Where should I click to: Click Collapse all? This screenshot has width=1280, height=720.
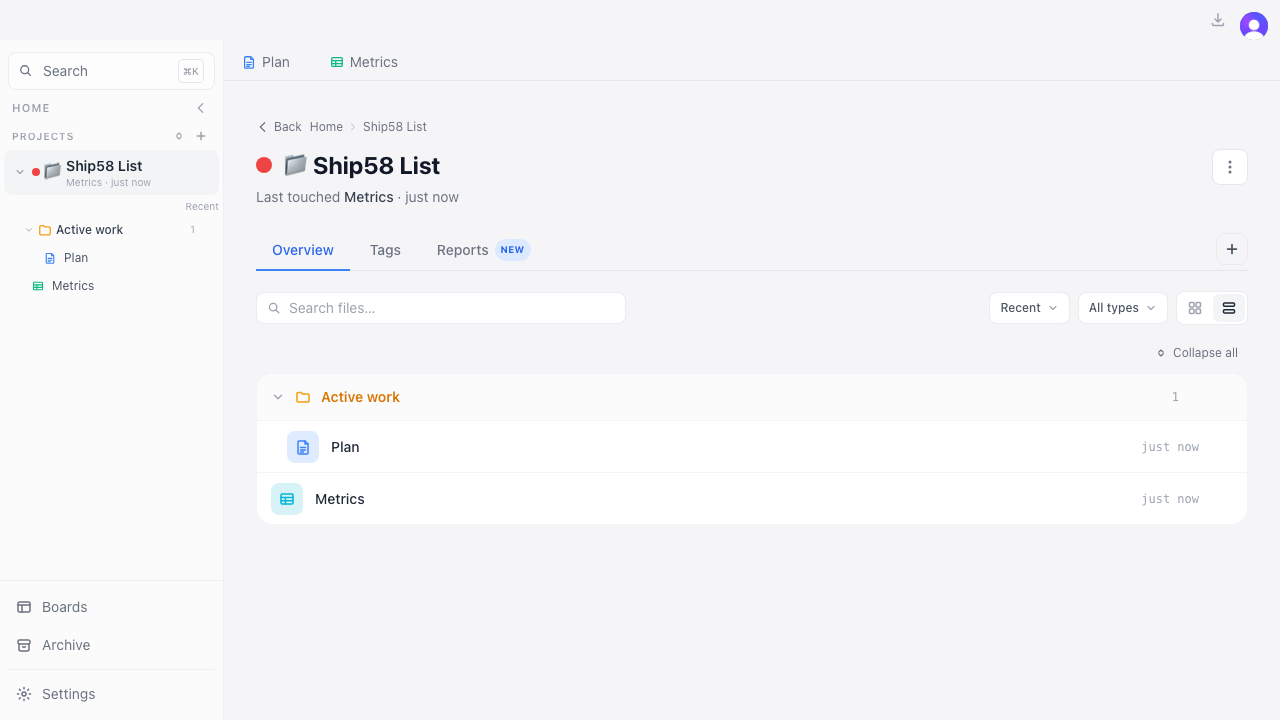(x=1197, y=353)
